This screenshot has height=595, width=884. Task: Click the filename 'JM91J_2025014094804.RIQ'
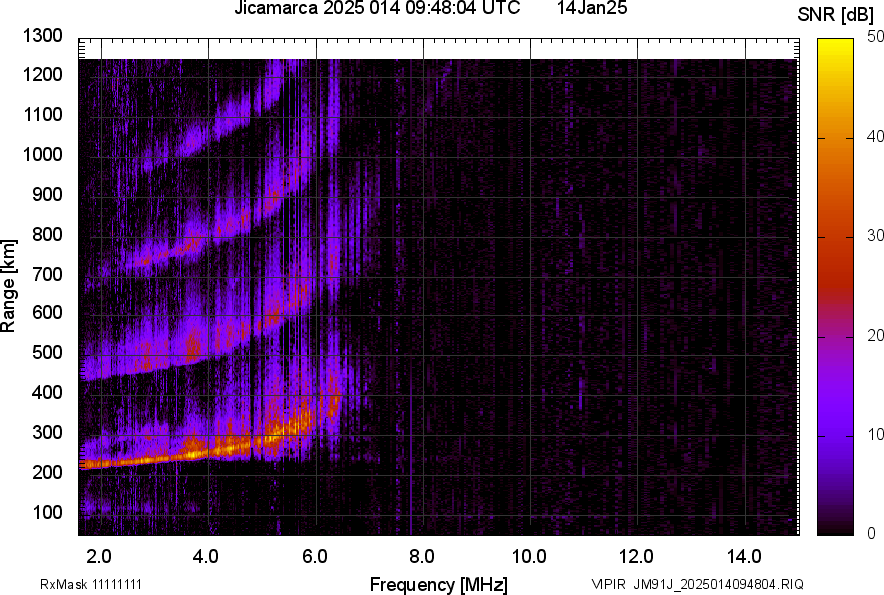coord(718,584)
